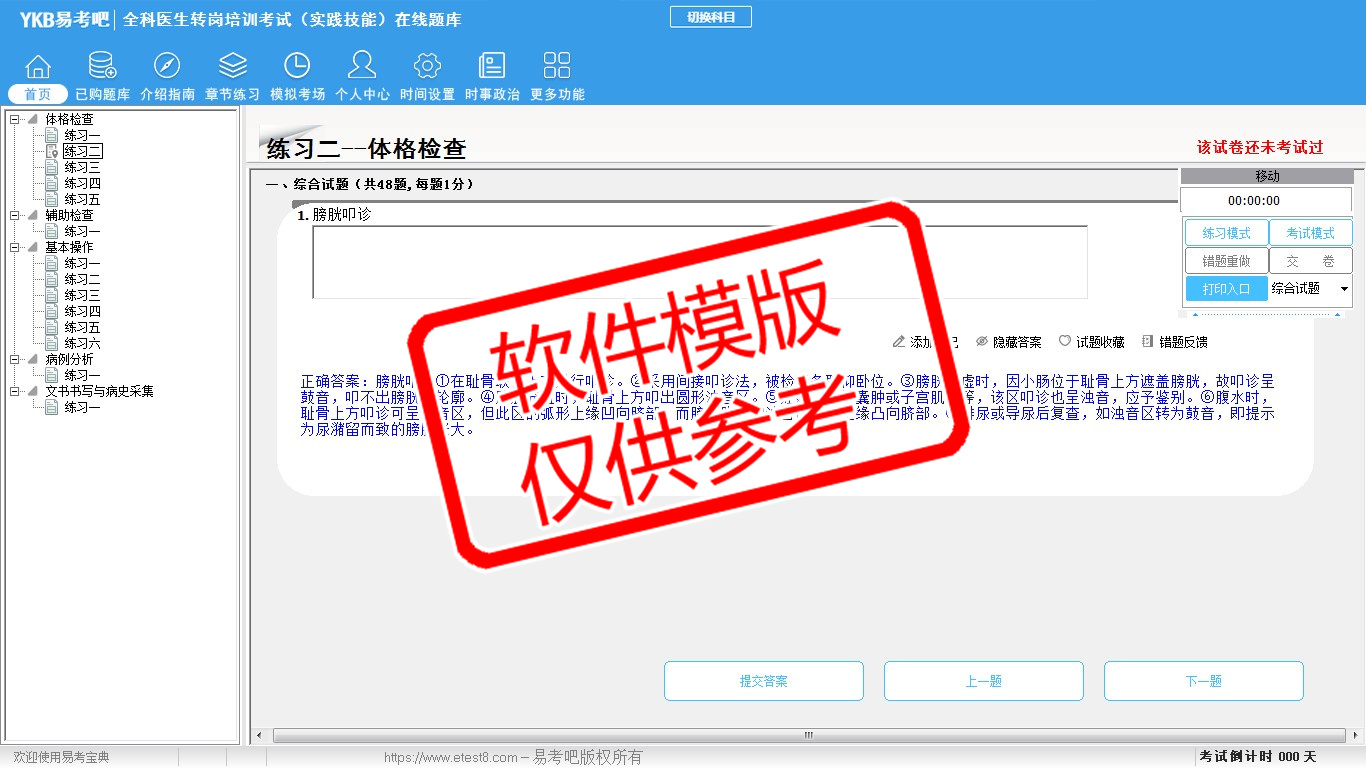
Task: Select 练习一 under 文书书写与病史采集
Action: click(x=82, y=407)
